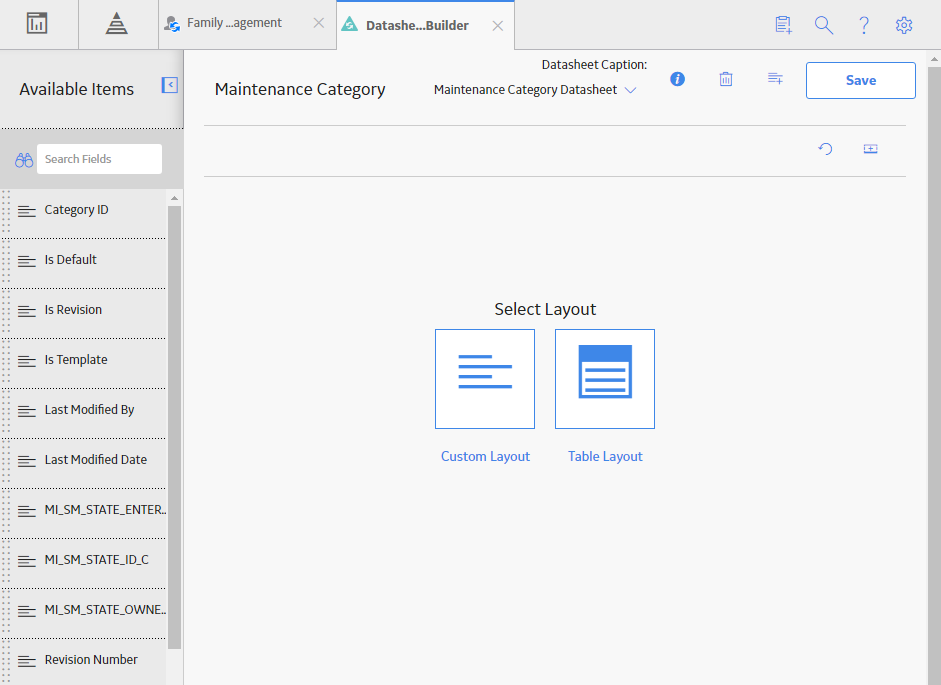The image size is (941, 685).
Task: Click the delete datasheet trash icon
Action: (726, 79)
